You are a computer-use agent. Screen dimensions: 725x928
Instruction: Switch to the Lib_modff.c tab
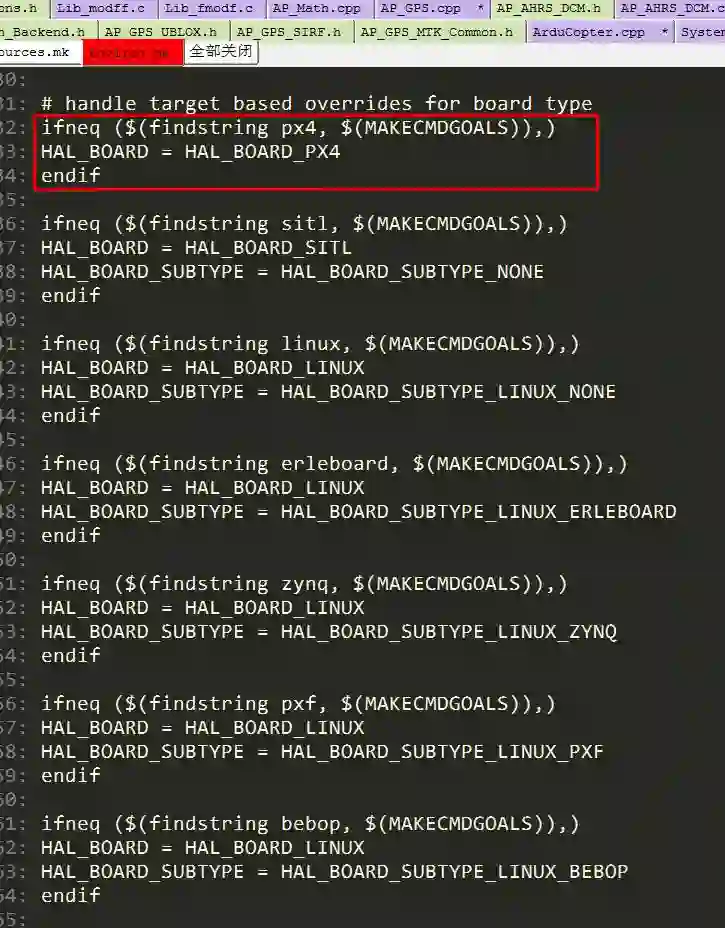point(101,8)
